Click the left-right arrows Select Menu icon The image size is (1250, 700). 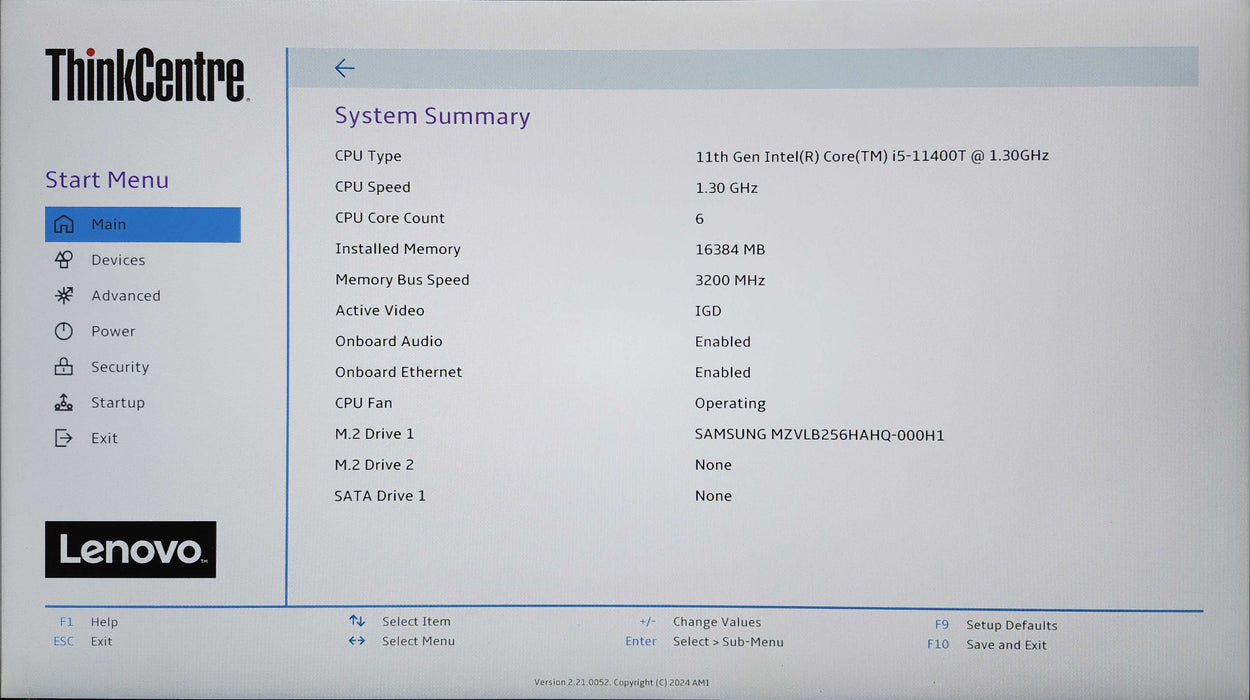coord(357,641)
